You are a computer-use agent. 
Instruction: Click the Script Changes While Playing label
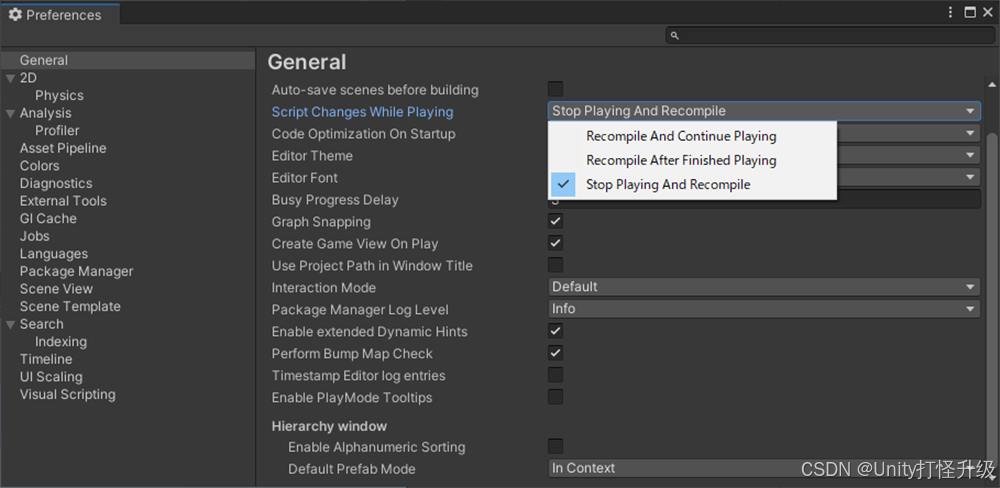click(x=362, y=112)
